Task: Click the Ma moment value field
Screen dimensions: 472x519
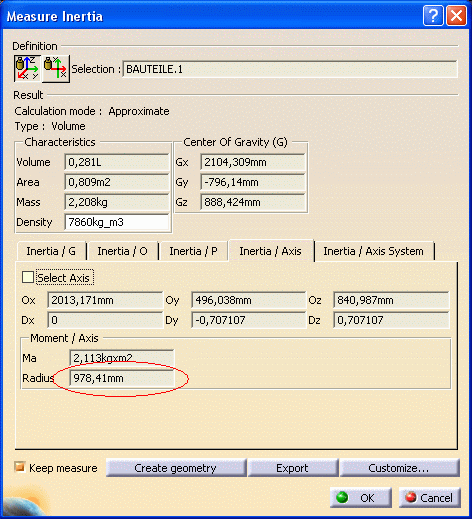Action: (x=122, y=358)
